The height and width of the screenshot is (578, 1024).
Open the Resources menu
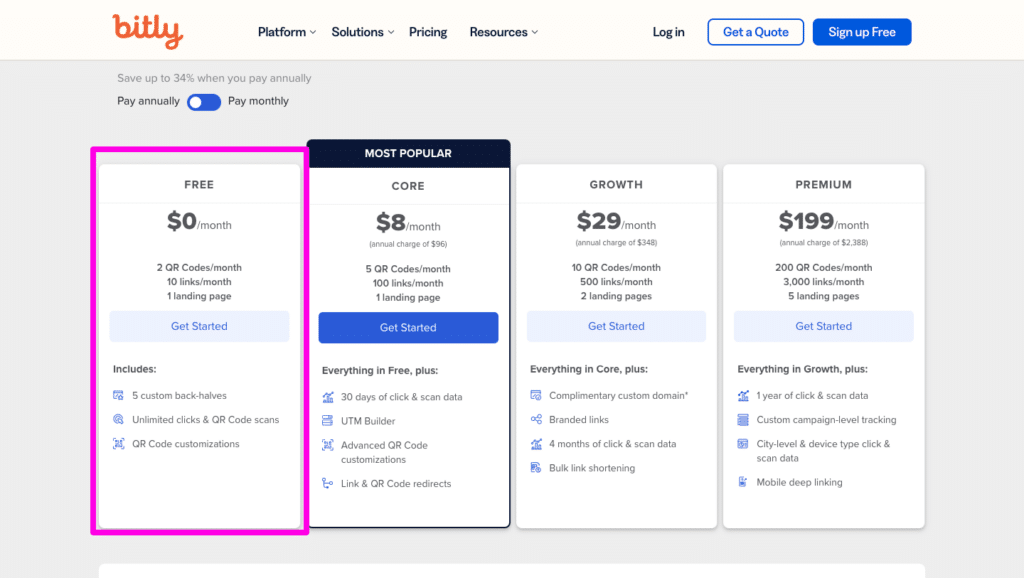tap(498, 32)
